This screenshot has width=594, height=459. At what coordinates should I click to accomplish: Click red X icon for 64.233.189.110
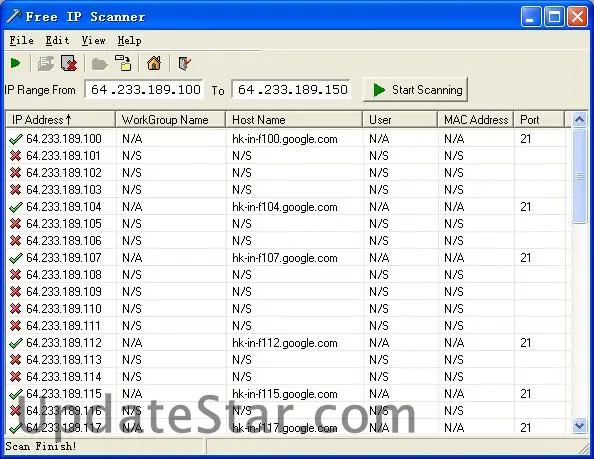pos(16,309)
